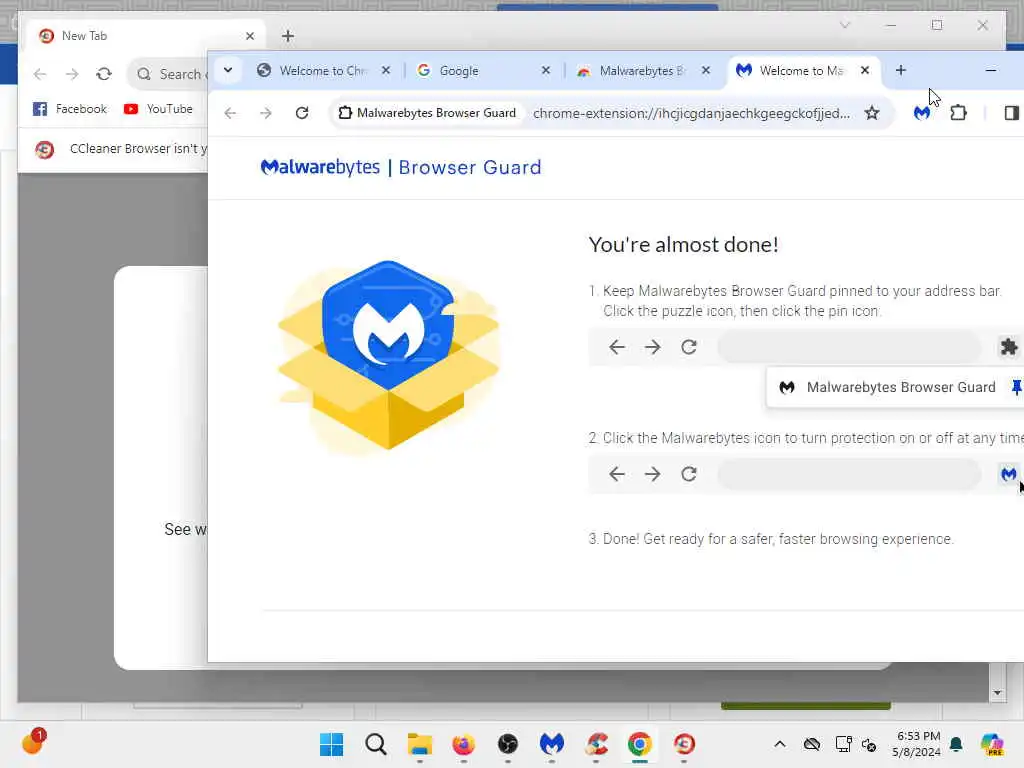Open the orange widget icon with notification badge

coord(33,743)
